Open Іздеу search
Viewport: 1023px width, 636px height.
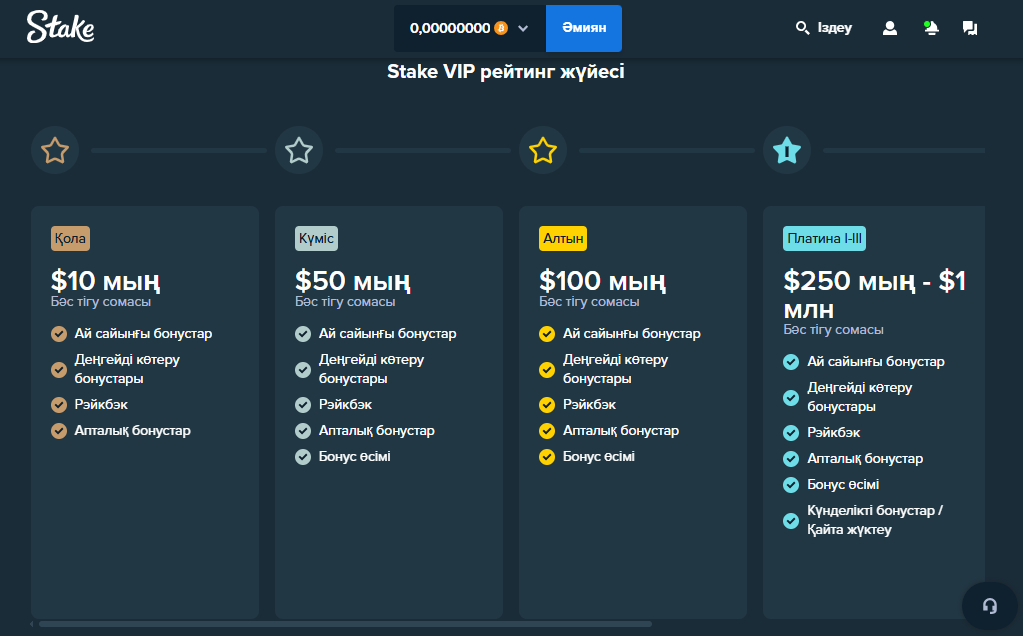pos(824,28)
